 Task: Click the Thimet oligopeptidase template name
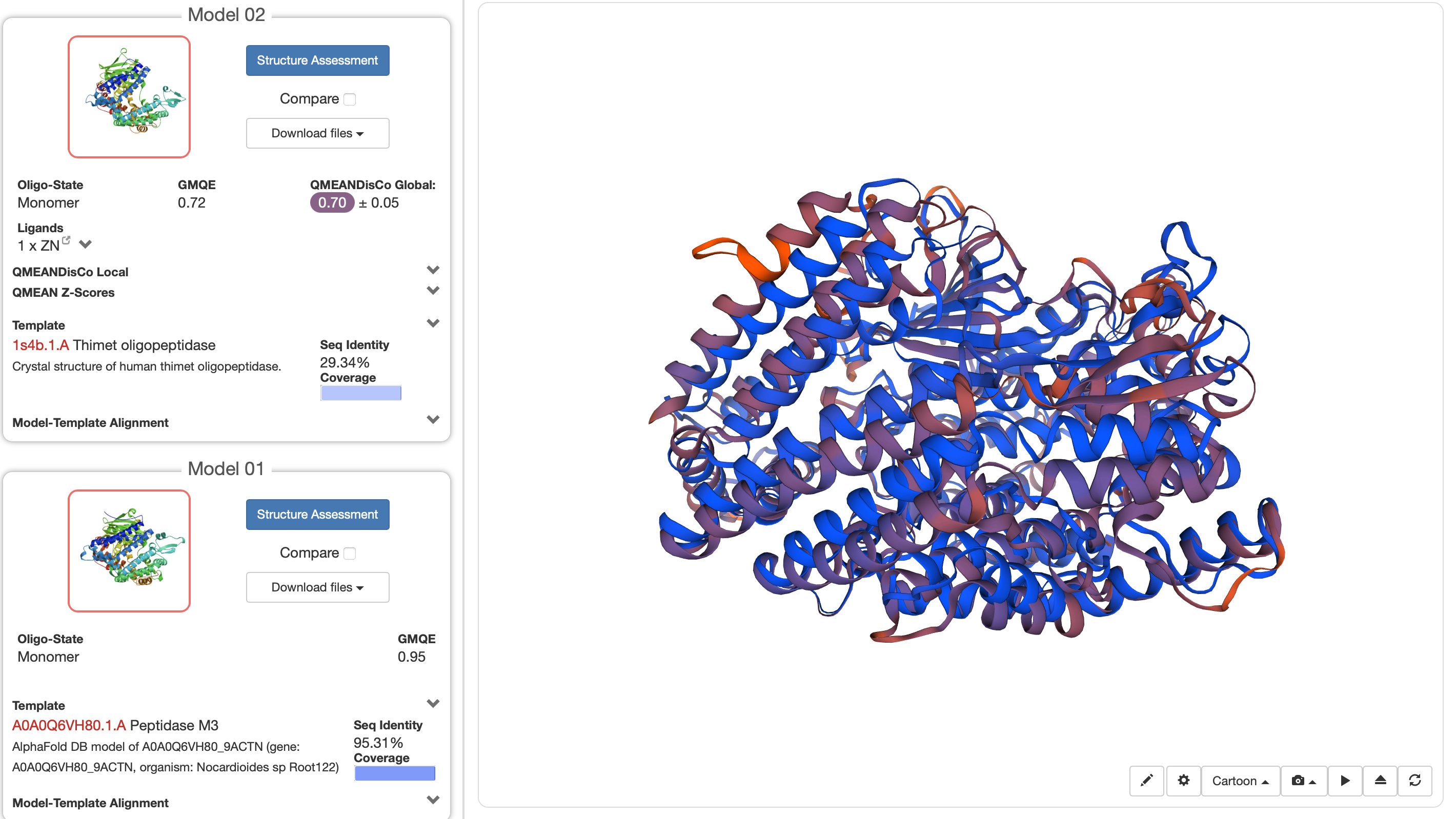144,345
